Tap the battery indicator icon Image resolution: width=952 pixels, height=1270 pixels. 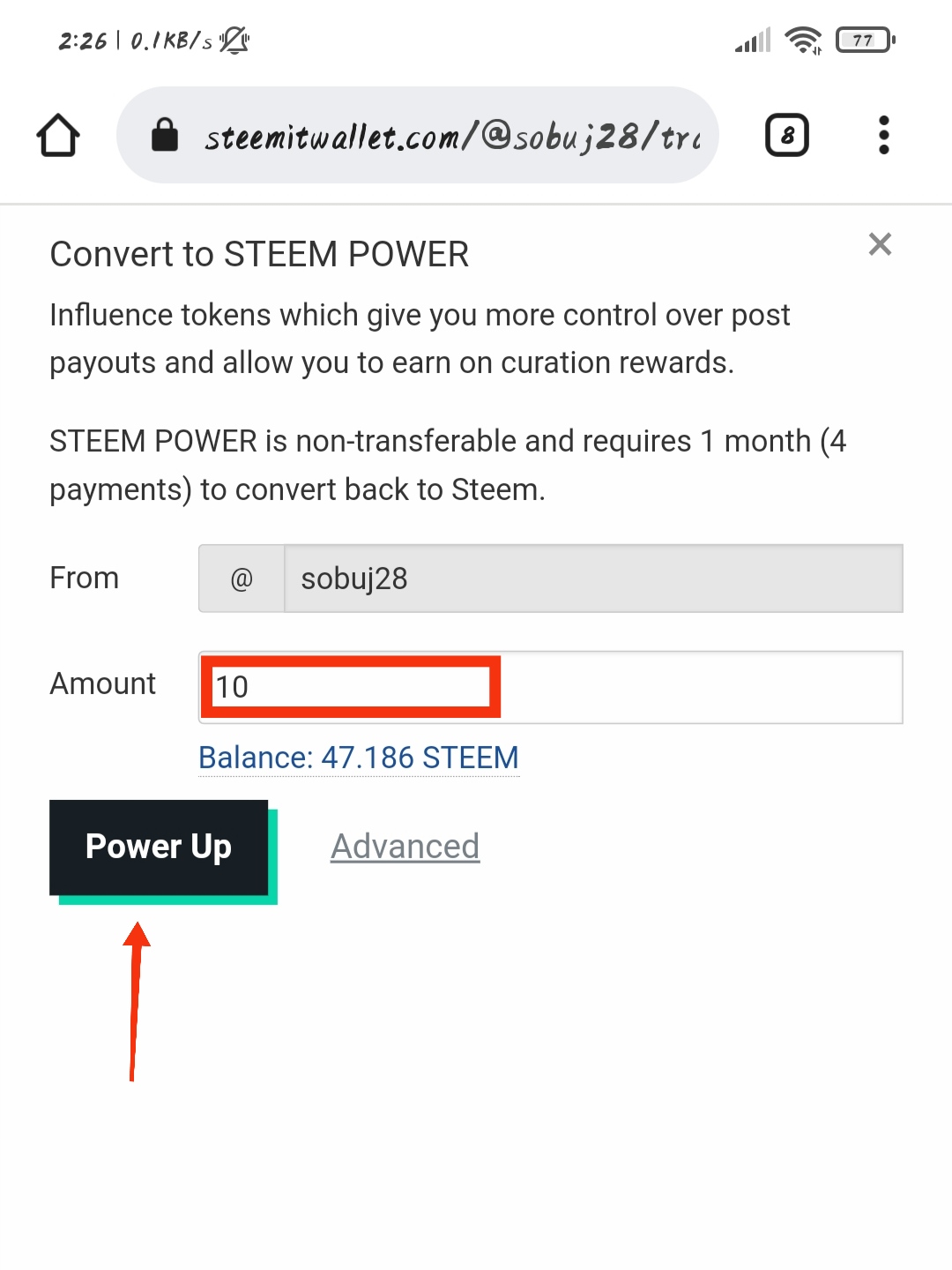pyautogui.click(x=865, y=40)
